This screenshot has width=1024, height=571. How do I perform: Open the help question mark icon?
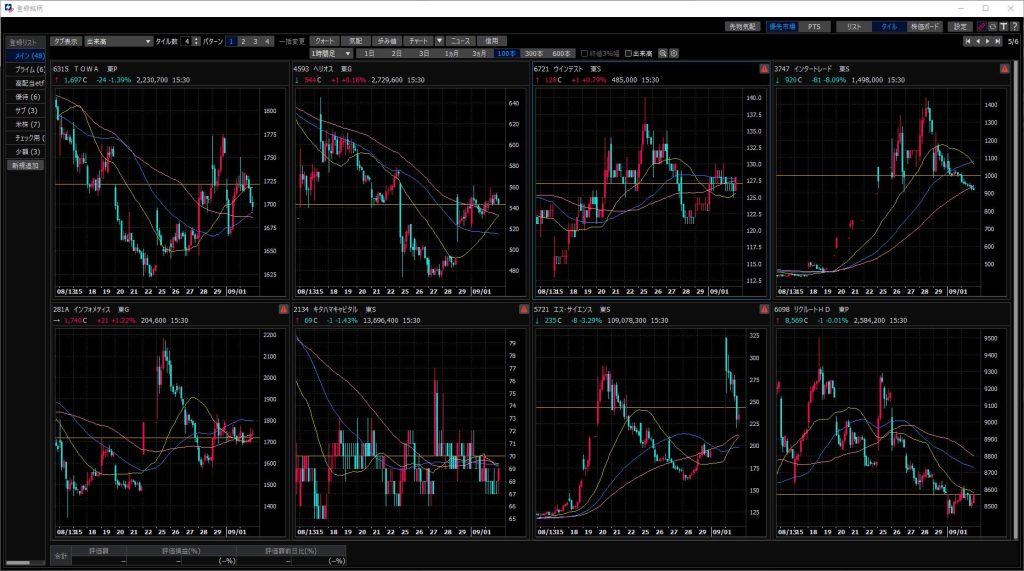[1014, 26]
